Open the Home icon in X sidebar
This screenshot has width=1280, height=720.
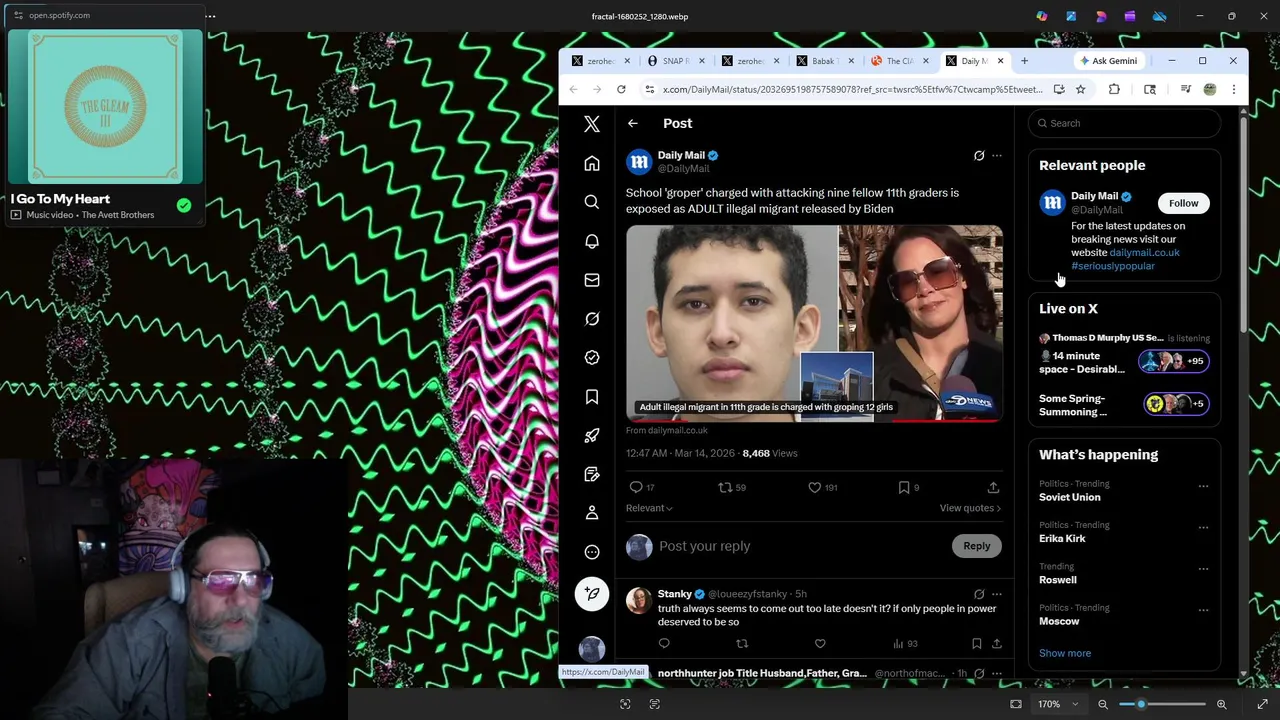click(x=592, y=164)
